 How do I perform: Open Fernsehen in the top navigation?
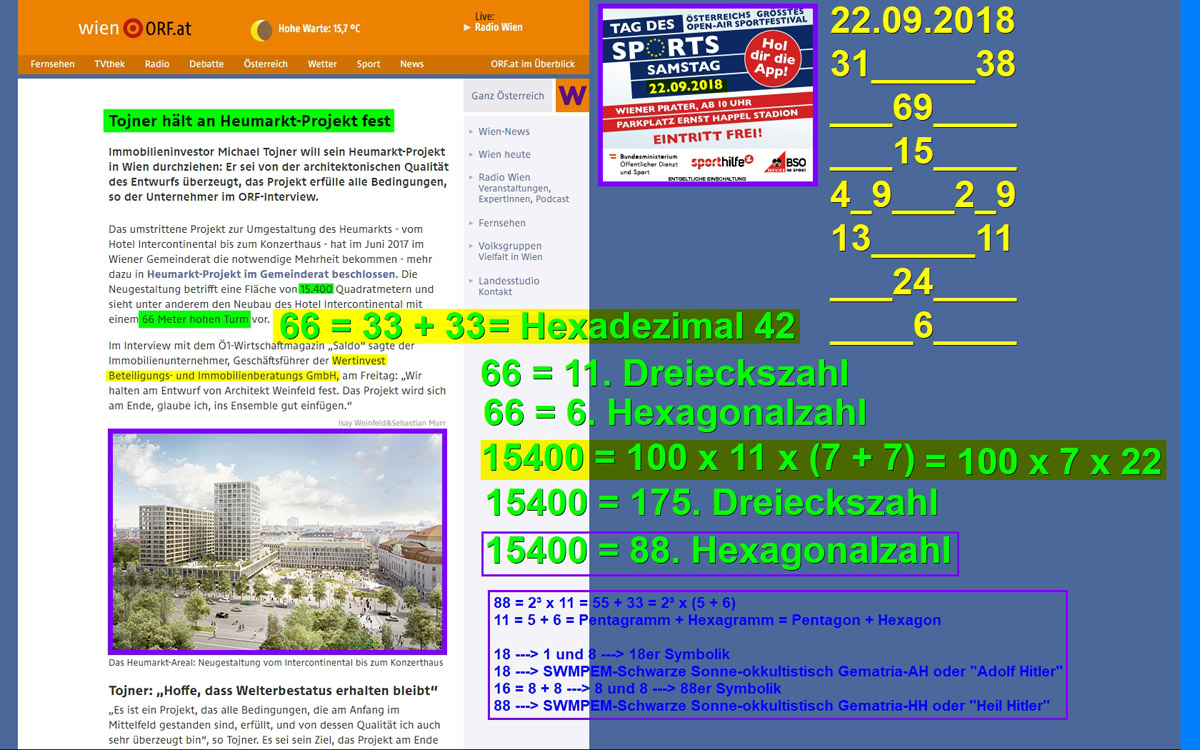(53, 64)
